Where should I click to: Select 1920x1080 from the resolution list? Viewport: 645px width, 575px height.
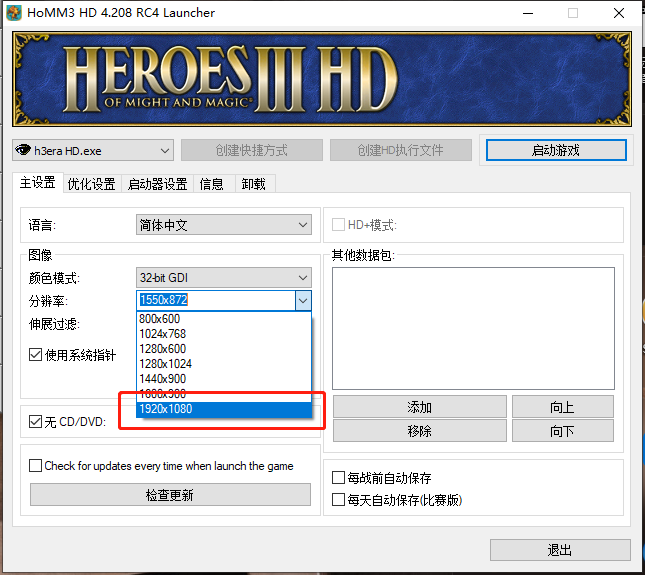tap(166, 409)
